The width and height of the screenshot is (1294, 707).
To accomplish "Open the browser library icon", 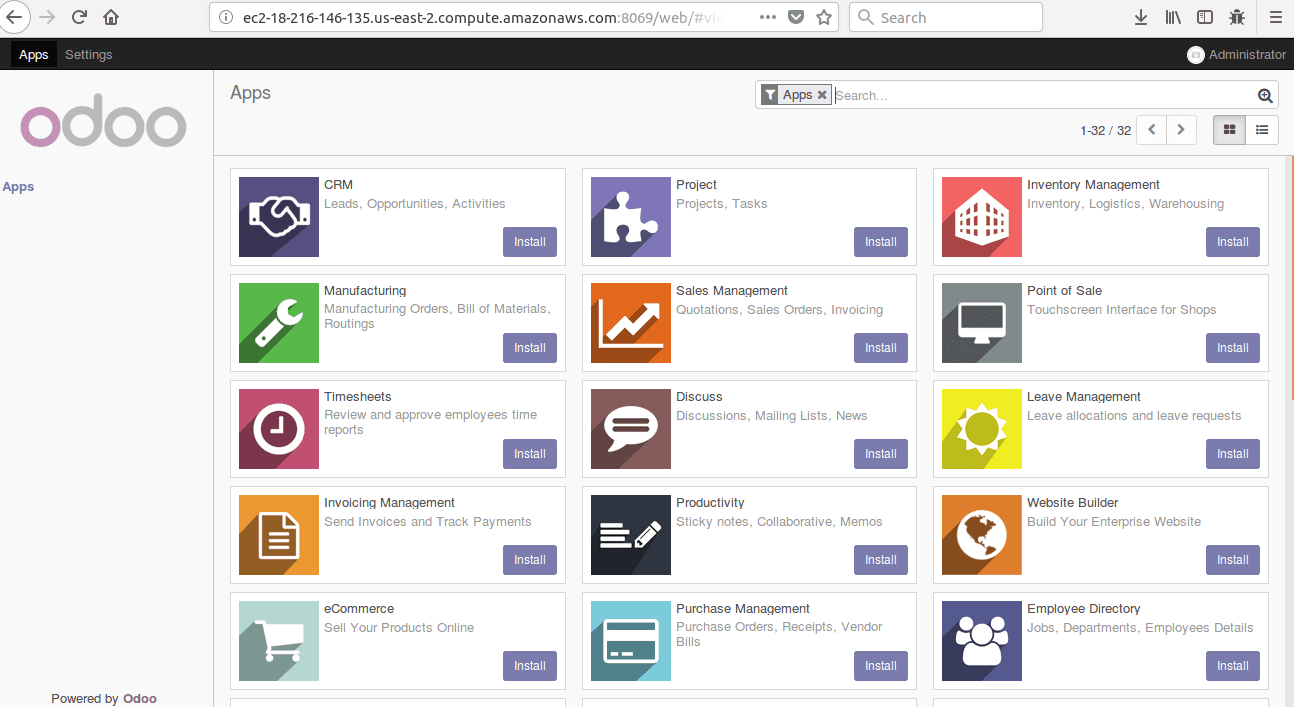I will point(1173,17).
